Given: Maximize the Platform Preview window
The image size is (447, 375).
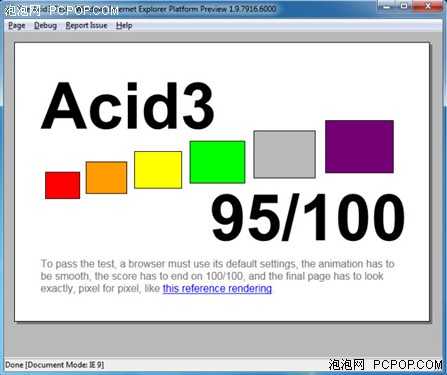Looking at the screenshot, I should (x=404, y=6).
